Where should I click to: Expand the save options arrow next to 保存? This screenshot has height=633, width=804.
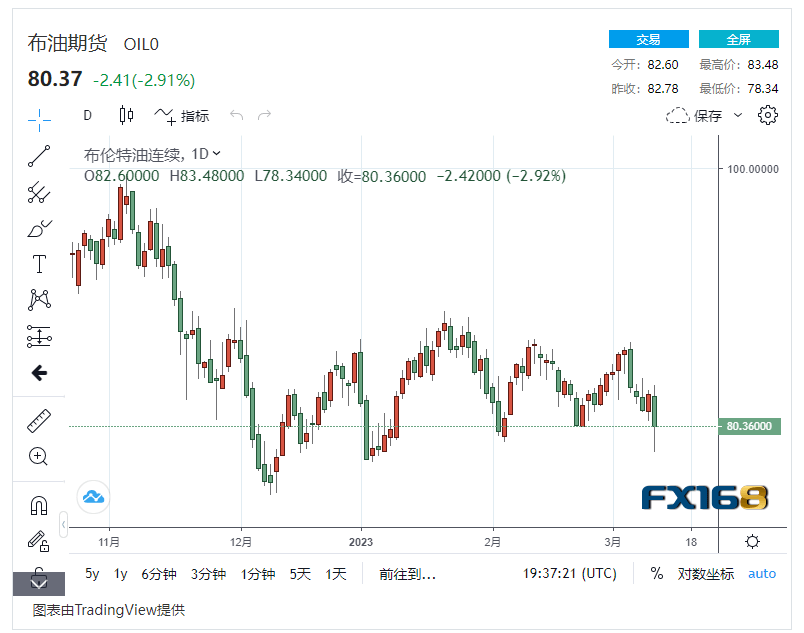click(738, 115)
